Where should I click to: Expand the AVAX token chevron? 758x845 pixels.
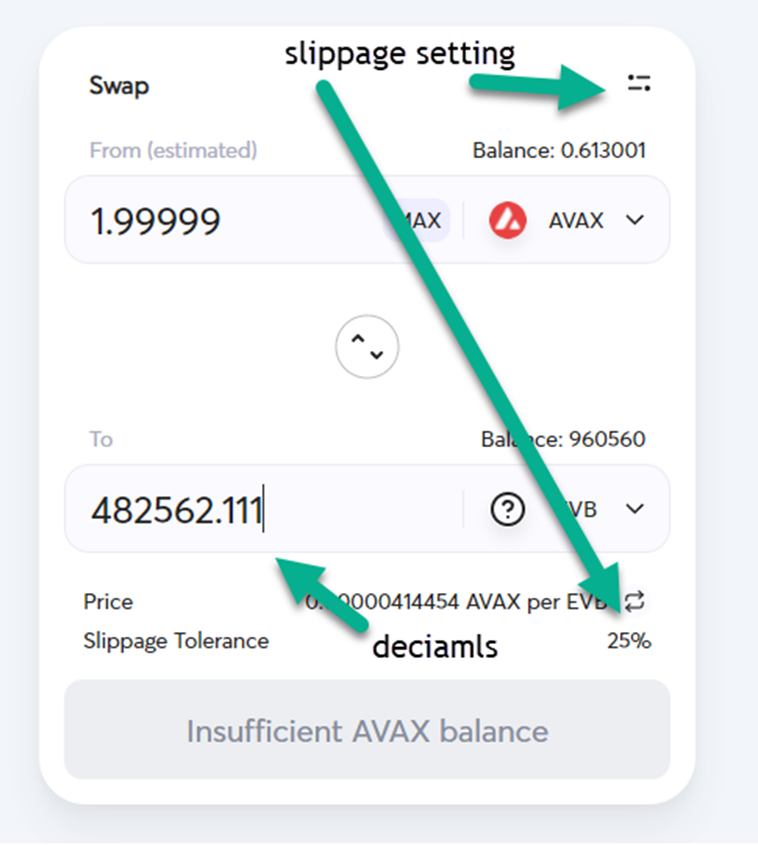(634, 220)
